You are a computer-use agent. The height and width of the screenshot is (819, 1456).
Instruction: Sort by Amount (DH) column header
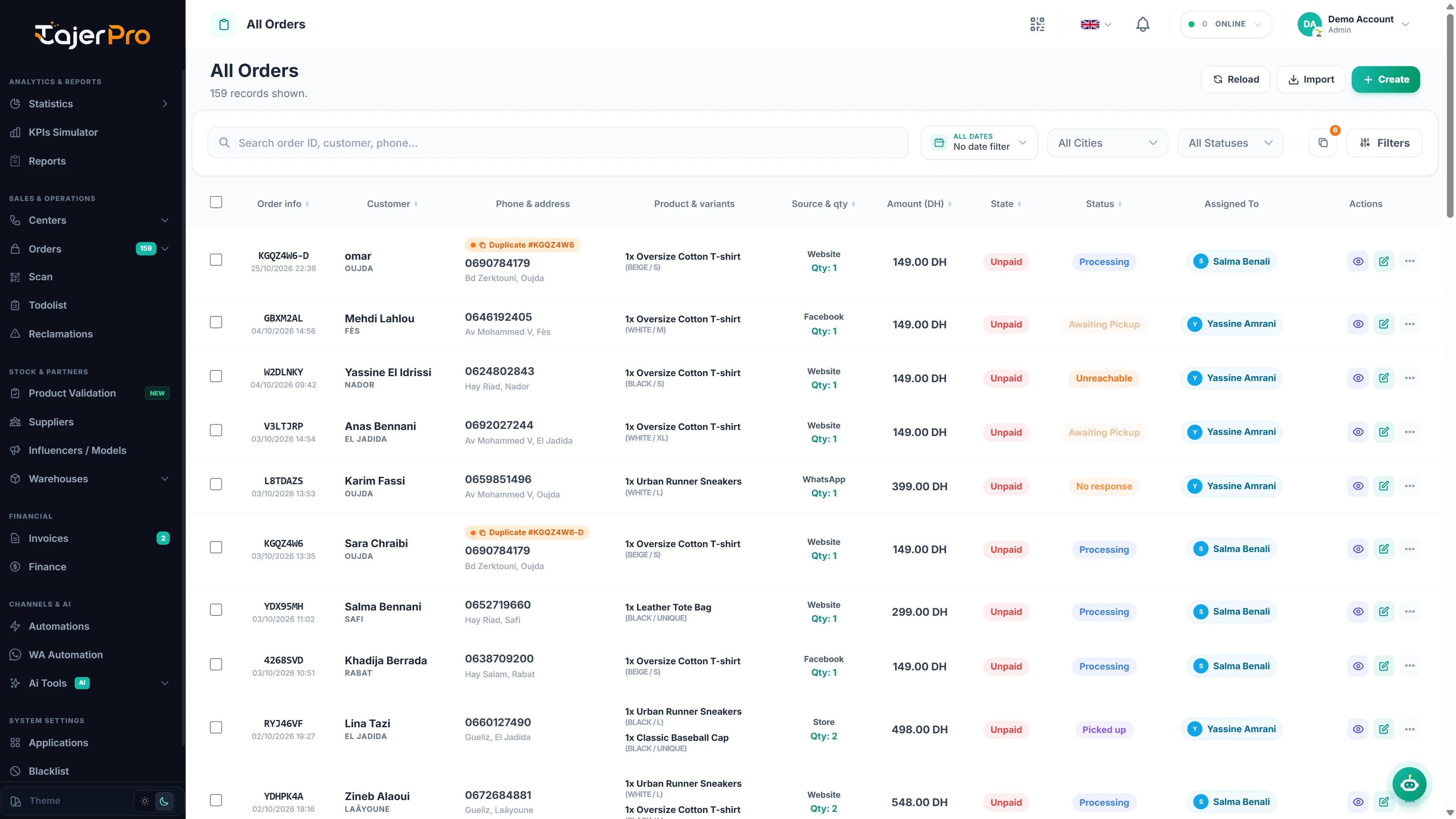919,204
